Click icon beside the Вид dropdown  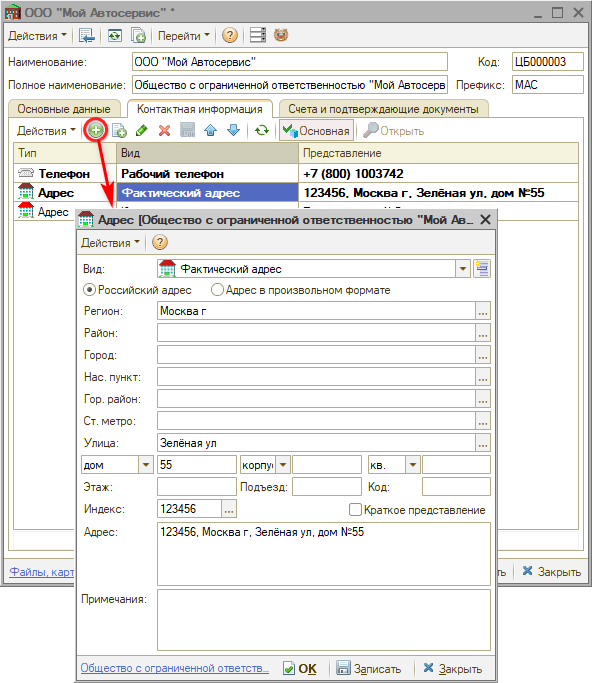point(482,268)
